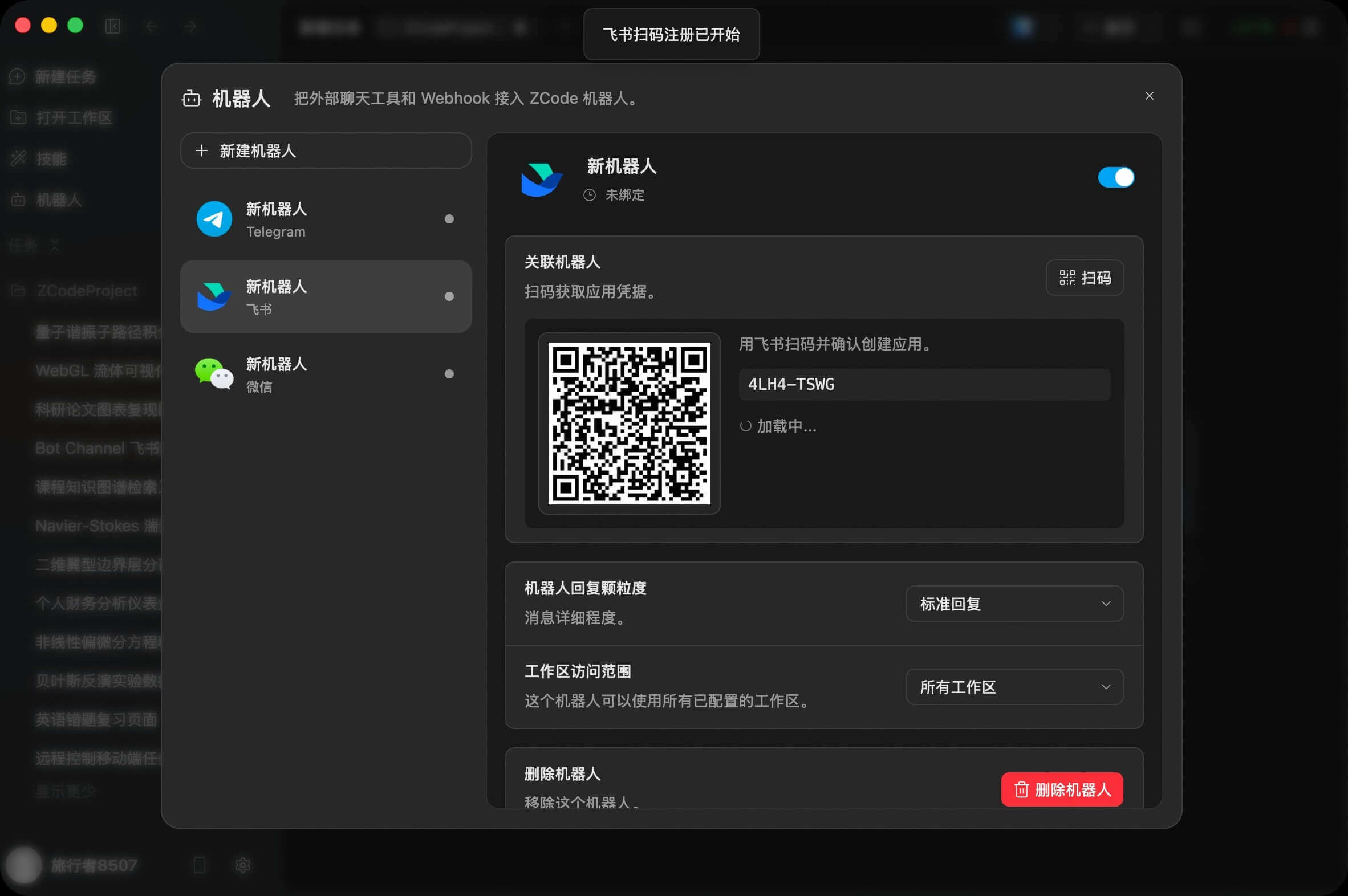Screen dimensions: 1348x896
Task: Click the large 飞书 logo in detail pane
Action: click(x=541, y=180)
